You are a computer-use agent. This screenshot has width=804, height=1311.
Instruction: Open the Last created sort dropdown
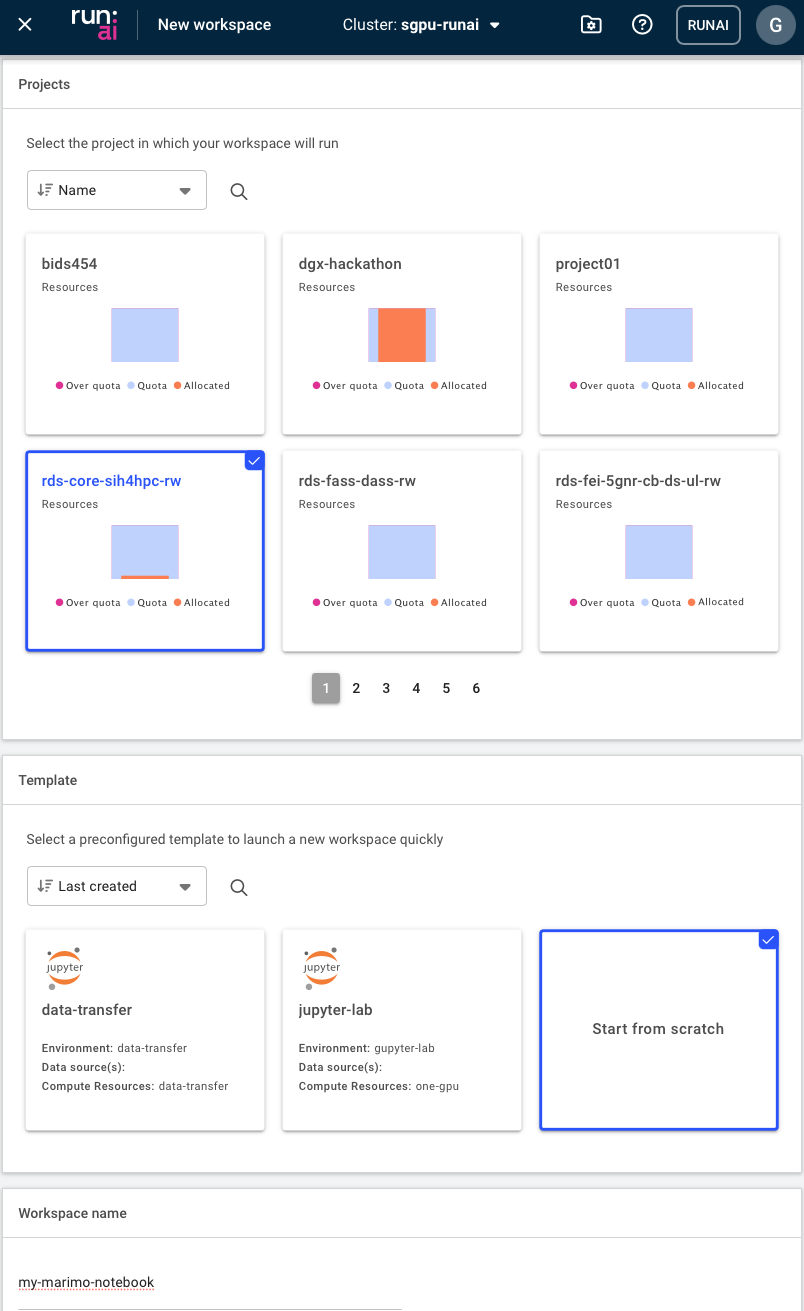(x=116, y=886)
